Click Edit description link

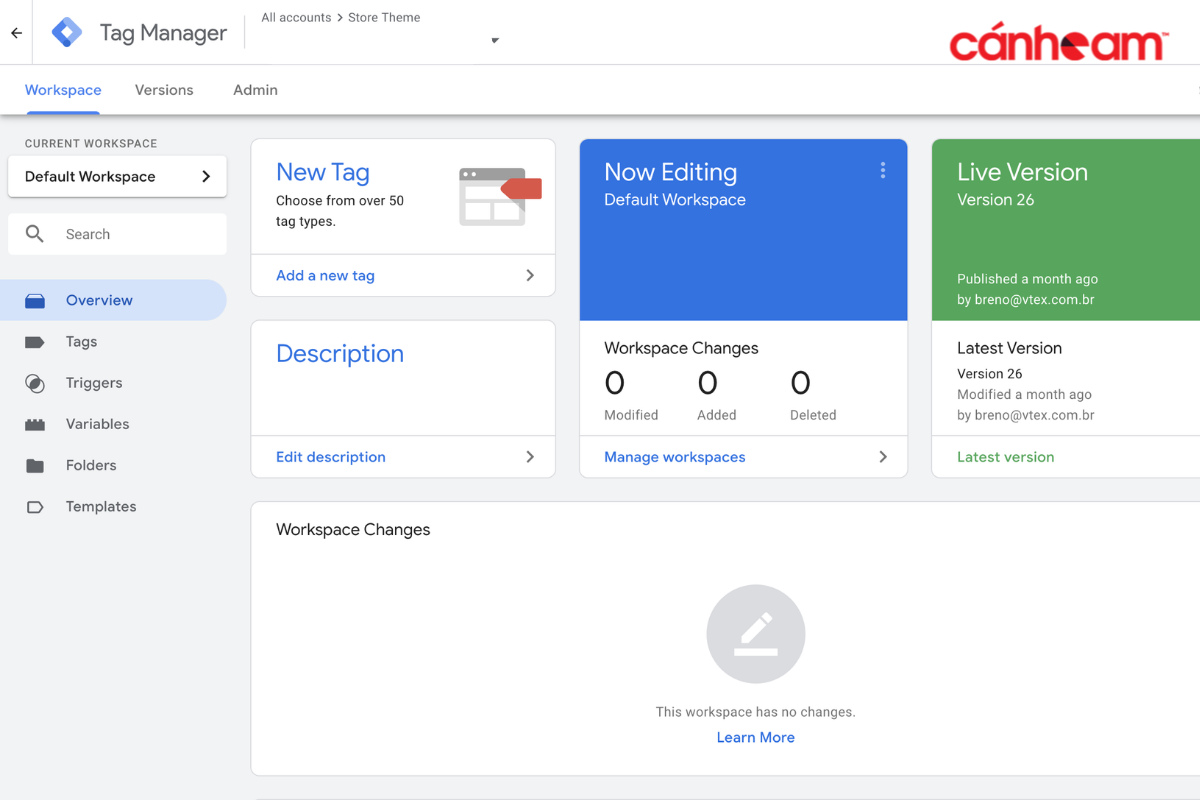(x=331, y=457)
